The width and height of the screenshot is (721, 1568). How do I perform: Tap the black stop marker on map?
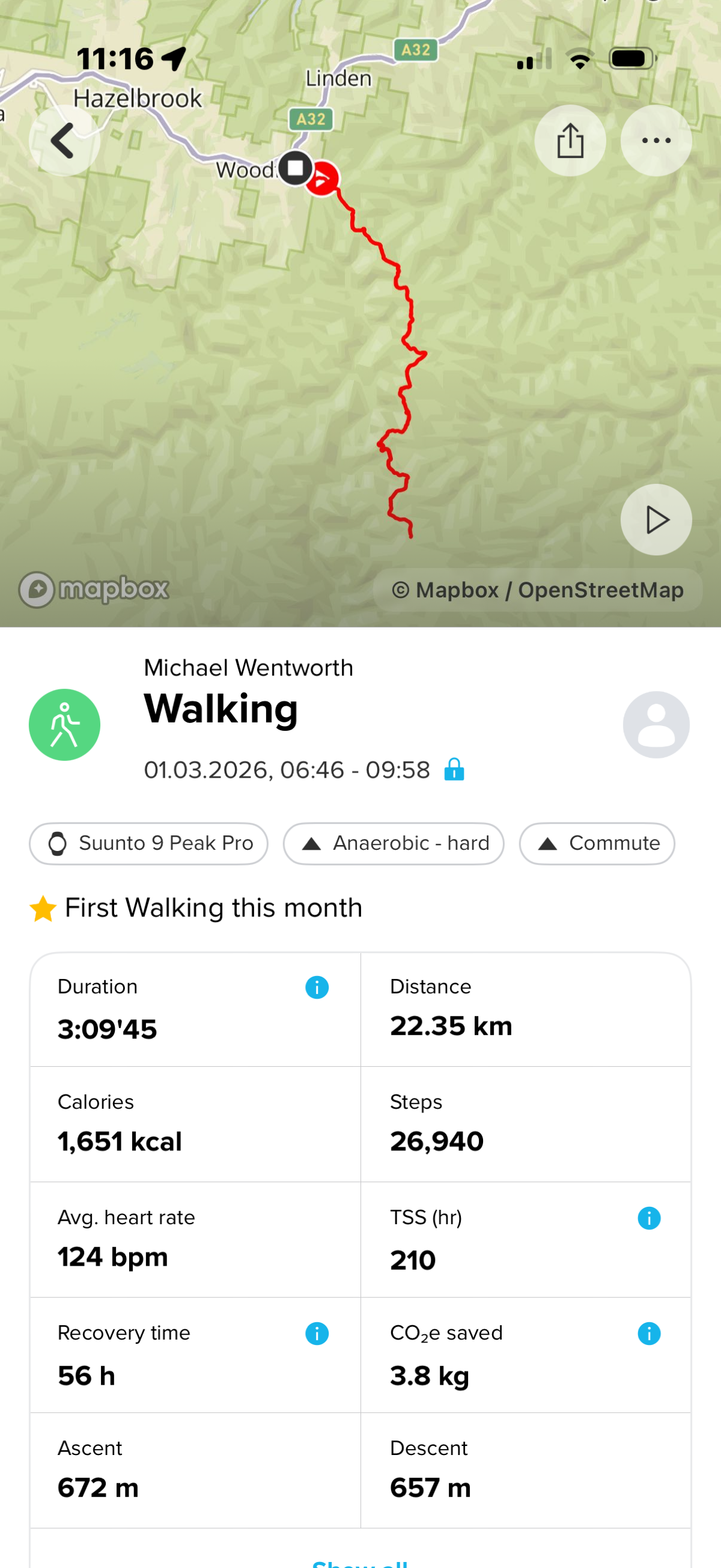click(296, 168)
